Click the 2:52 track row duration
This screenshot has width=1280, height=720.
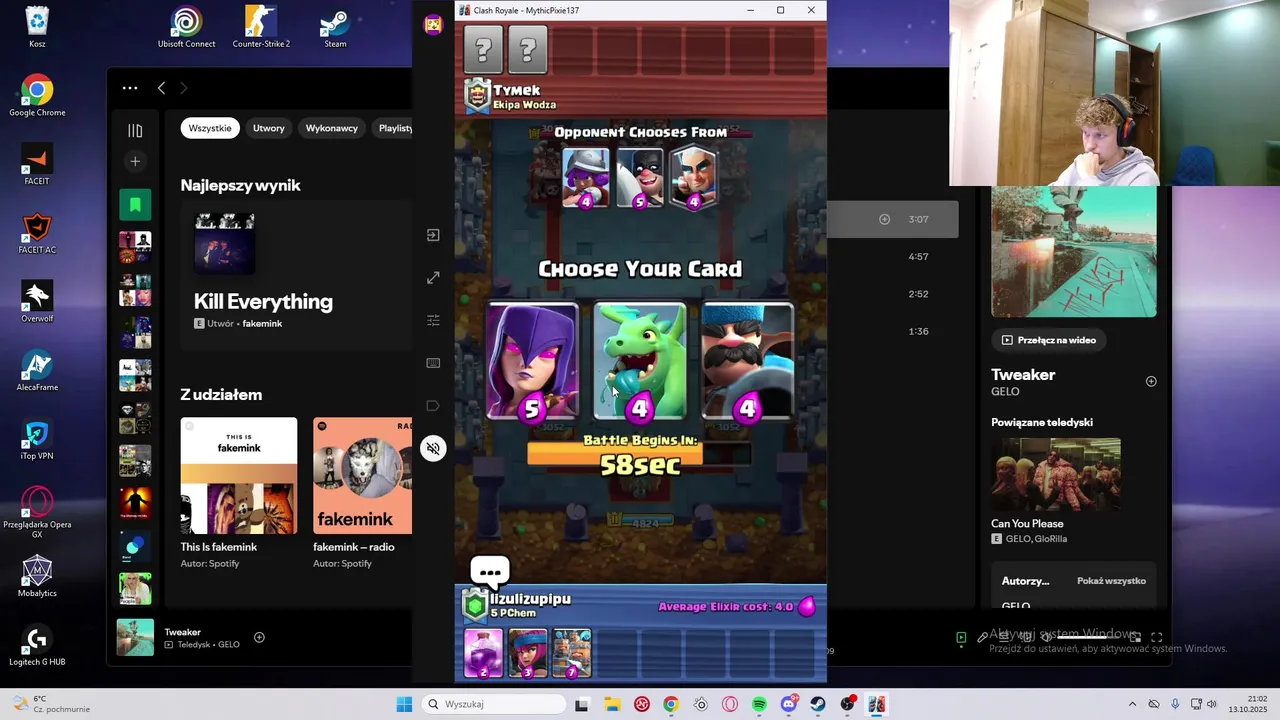[x=918, y=294]
